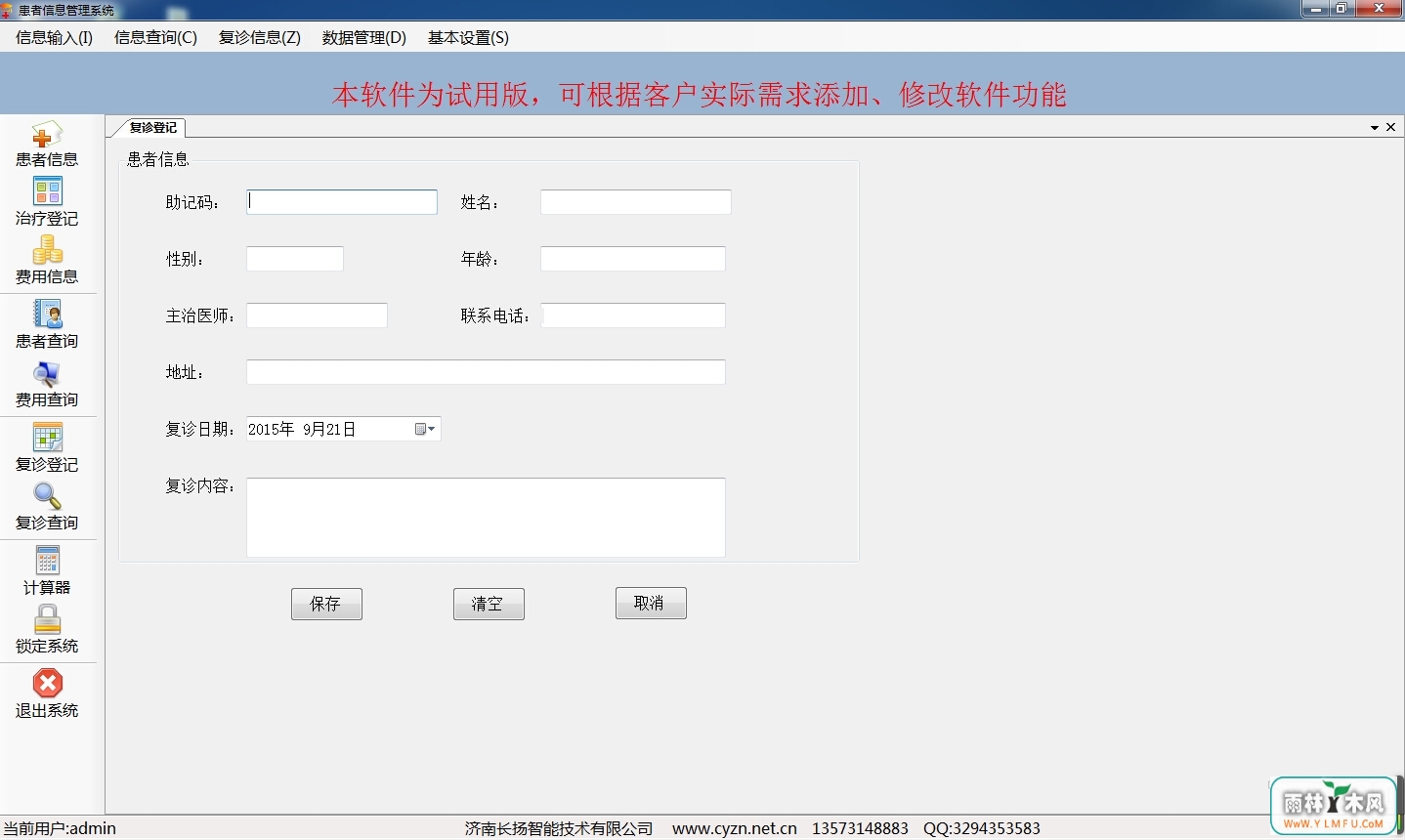This screenshot has height=840, width=1405.
Task: Click 济南长扬智能技术有限公司 status text
Action: [x=559, y=828]
